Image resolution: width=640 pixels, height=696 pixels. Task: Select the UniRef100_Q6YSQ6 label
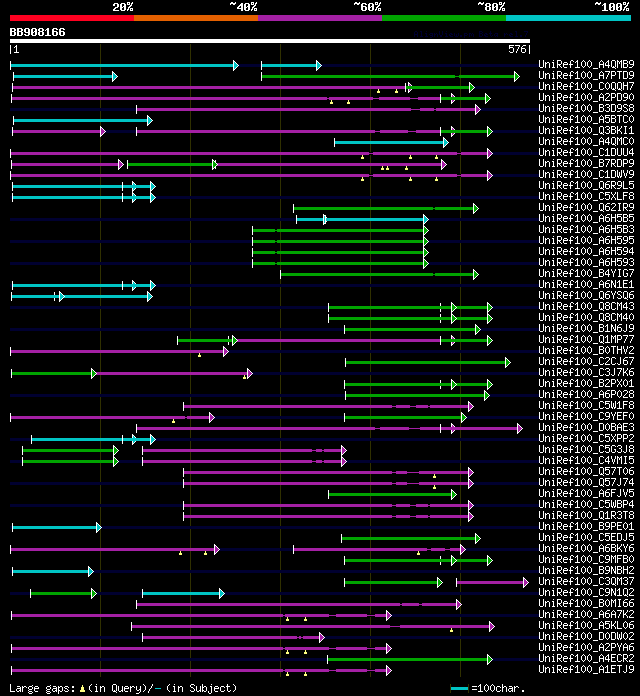pyautogui.click(x=586, y=295)
